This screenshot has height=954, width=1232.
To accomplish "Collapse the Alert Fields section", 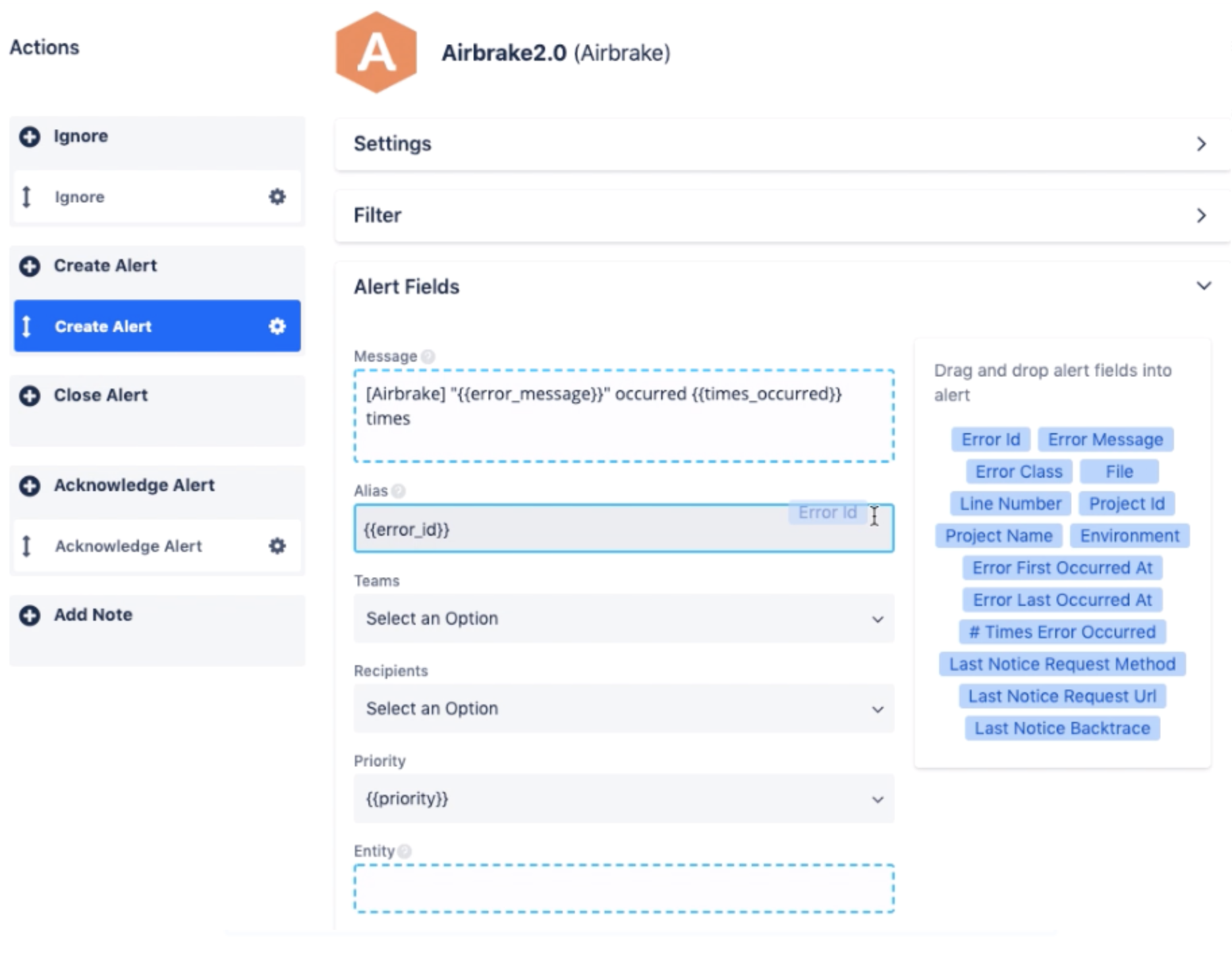I will [x=1204, y=286].
